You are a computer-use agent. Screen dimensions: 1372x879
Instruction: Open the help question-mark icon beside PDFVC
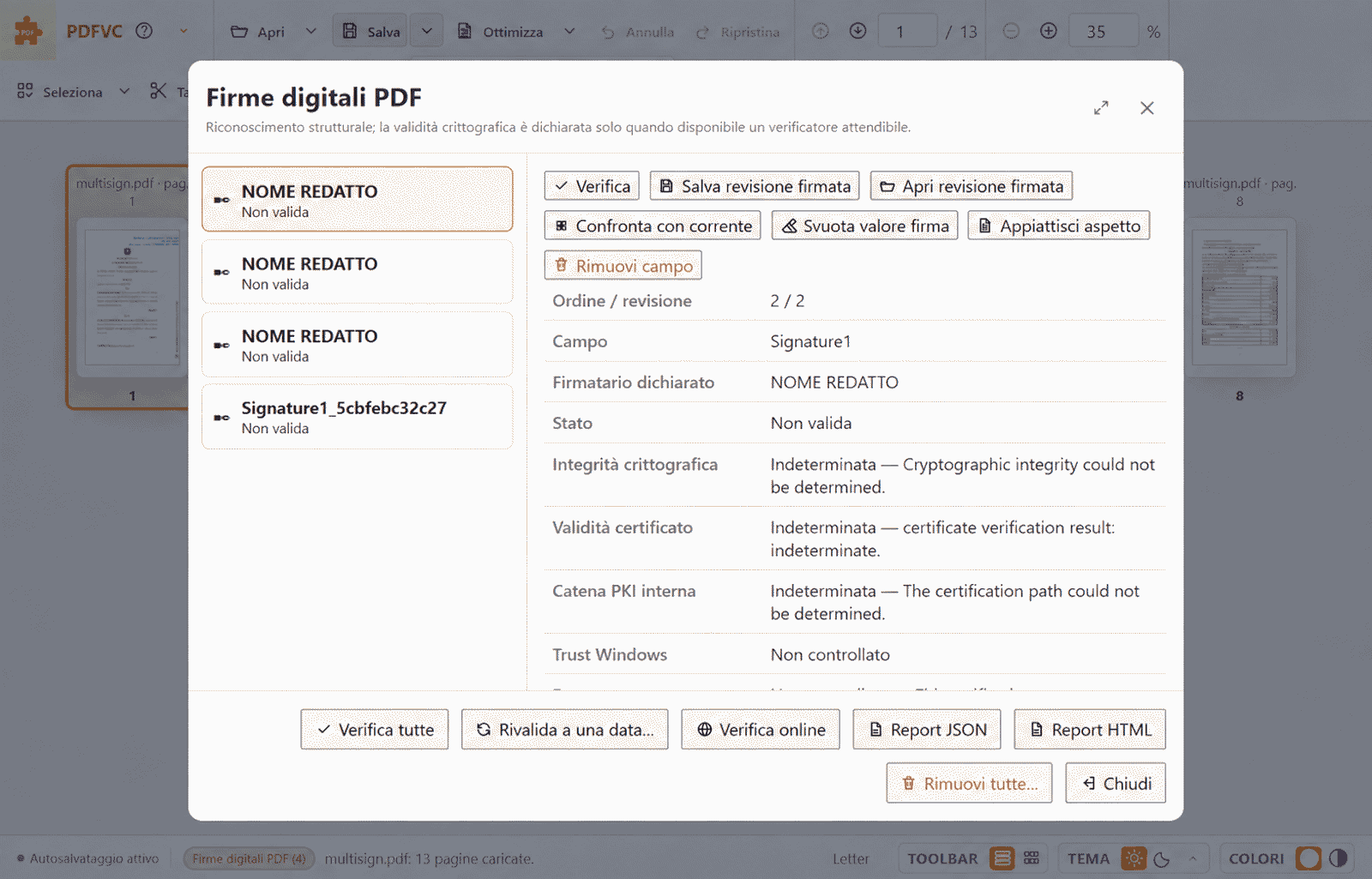144,31
